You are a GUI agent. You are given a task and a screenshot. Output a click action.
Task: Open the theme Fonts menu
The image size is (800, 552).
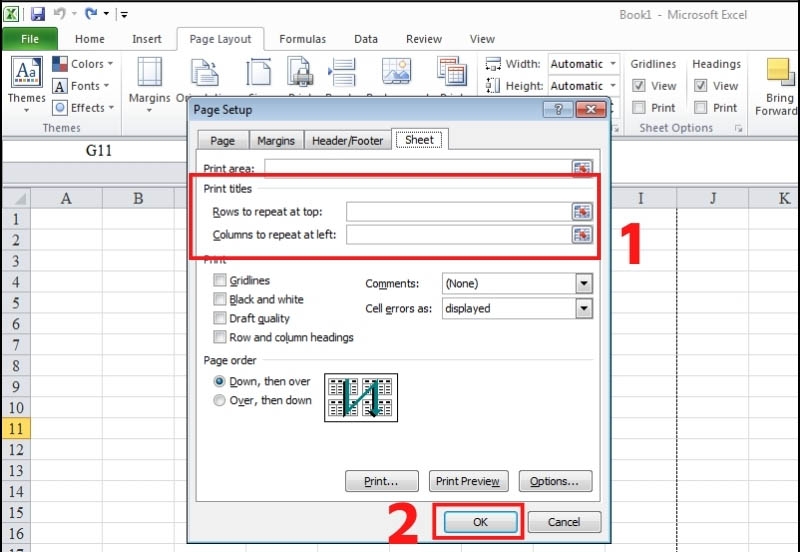82,86
